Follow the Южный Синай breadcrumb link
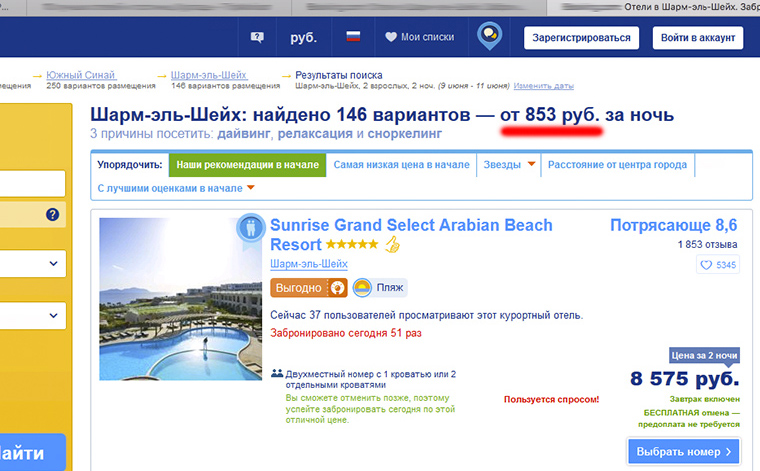 point(81,75)
